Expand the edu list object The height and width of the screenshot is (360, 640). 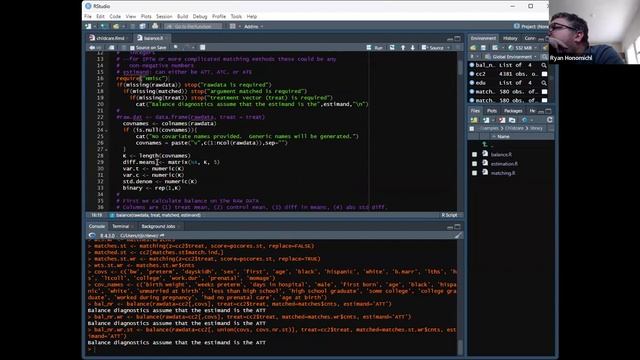(472, 83)
